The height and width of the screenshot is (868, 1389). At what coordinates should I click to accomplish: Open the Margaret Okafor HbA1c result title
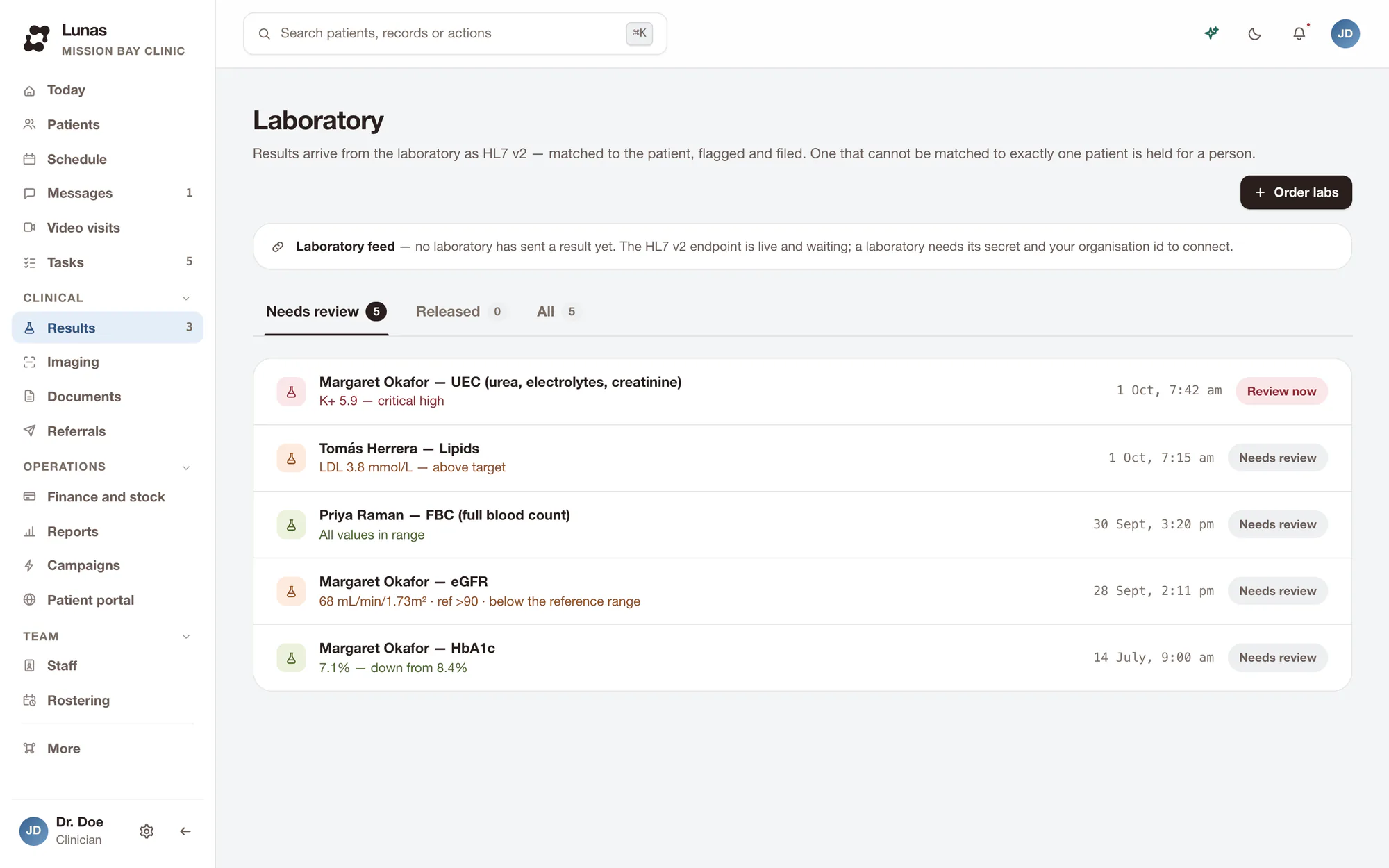coord(407,648)
